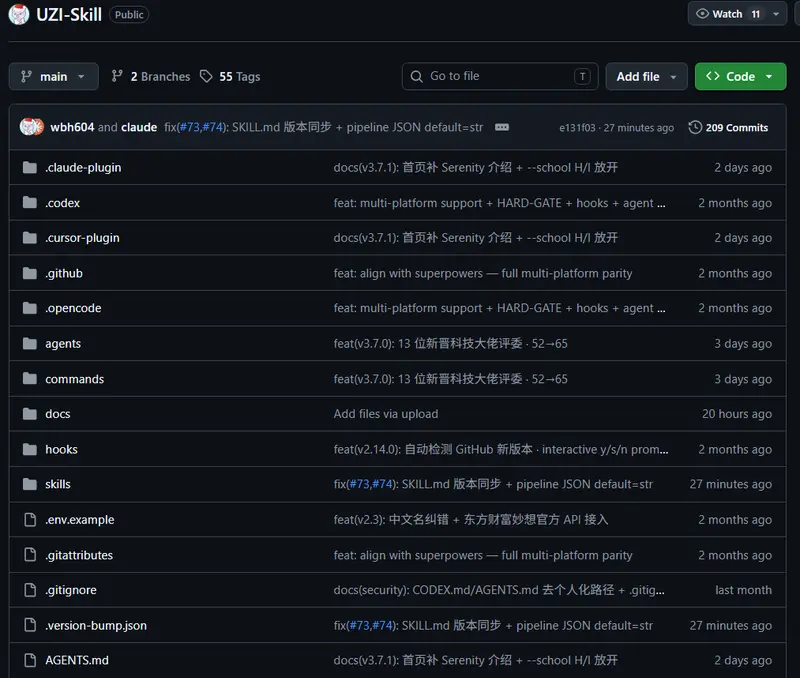Open the Add file dropdown
800x678 pixels.
(x=646, y=77)
